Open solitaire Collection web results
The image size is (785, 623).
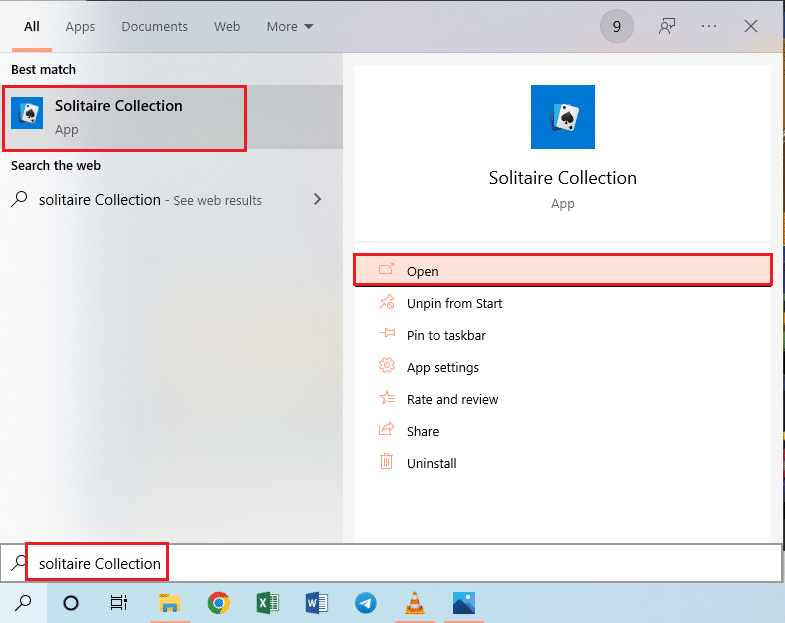pyautogui.click(x=172, y=199)
